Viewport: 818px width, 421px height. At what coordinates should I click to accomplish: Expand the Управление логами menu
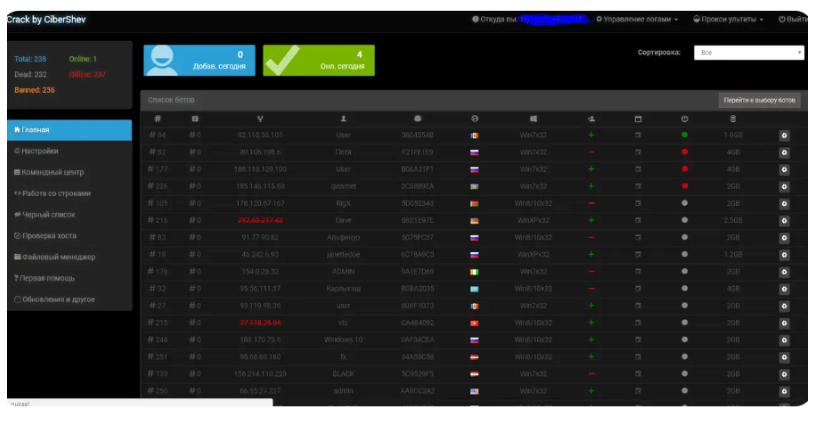637,19
